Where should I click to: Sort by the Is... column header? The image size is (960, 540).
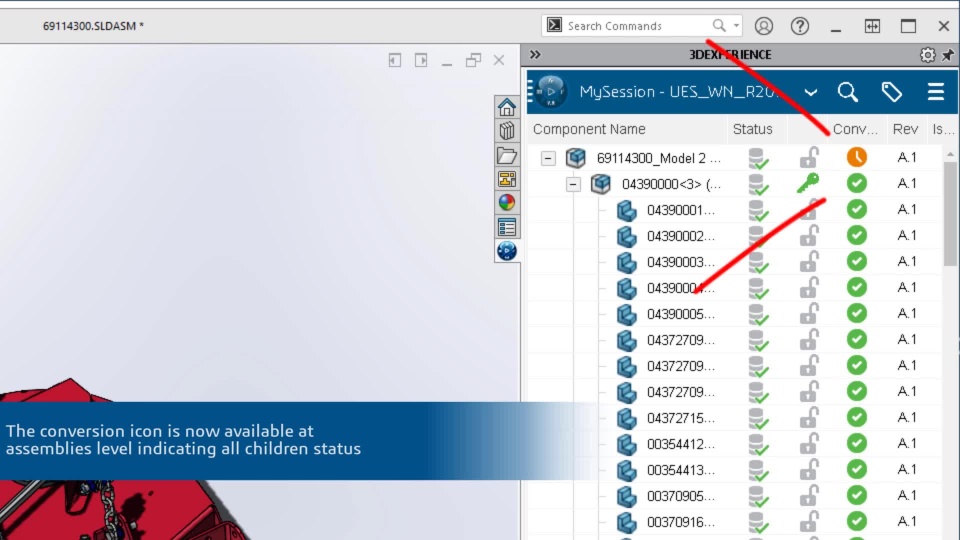tap(943, 129)
